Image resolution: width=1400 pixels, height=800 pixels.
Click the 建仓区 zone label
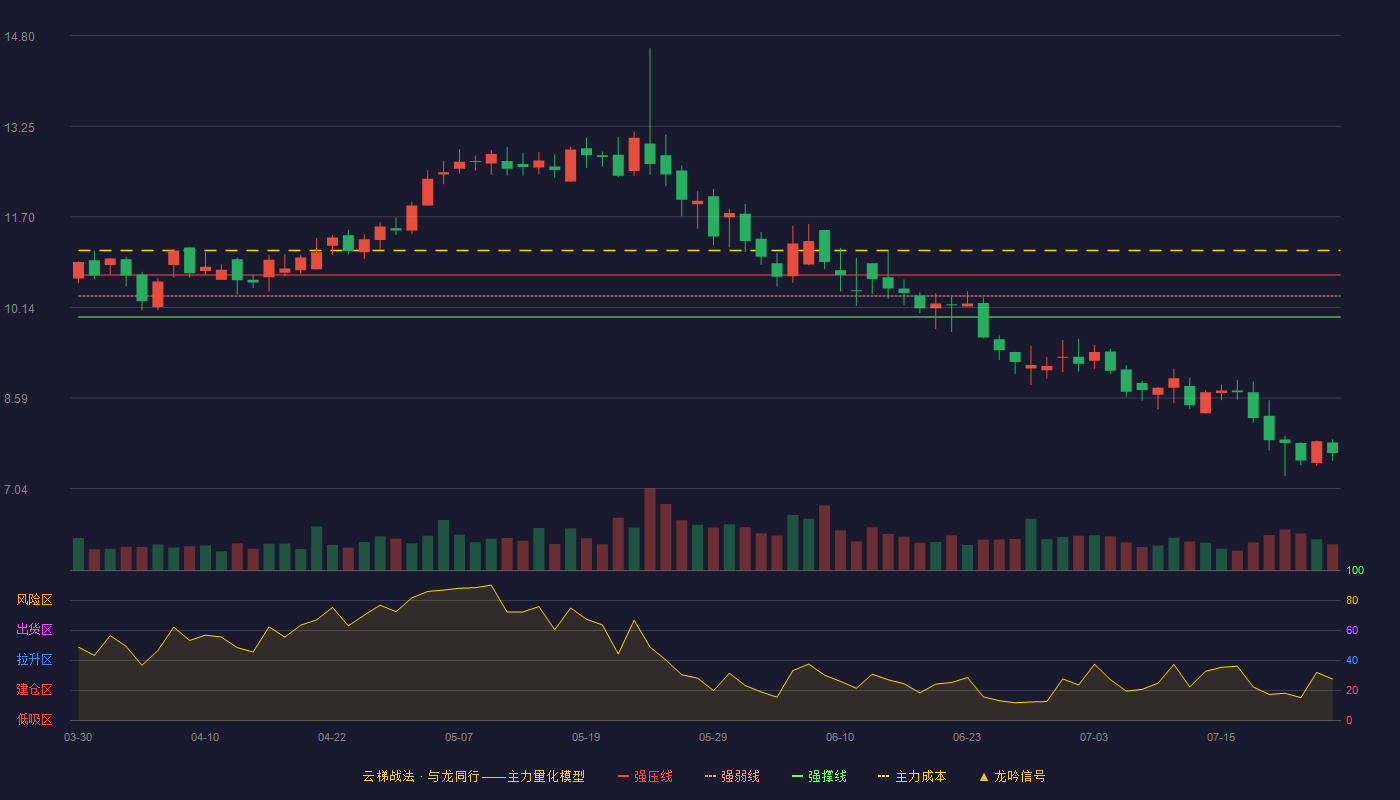[34, 690]
